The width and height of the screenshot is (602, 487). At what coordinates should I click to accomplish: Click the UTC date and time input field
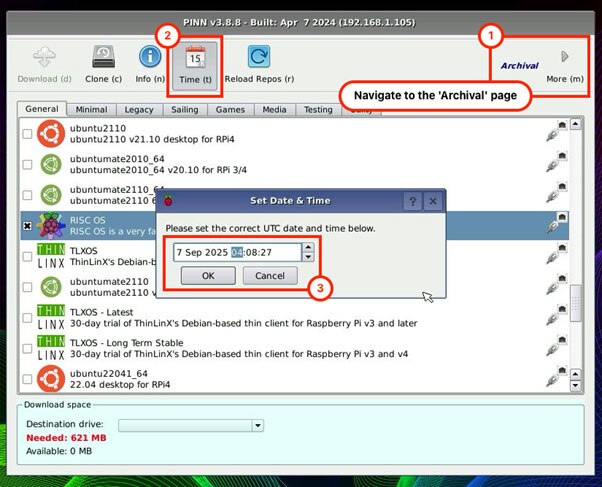click(237, 252)
